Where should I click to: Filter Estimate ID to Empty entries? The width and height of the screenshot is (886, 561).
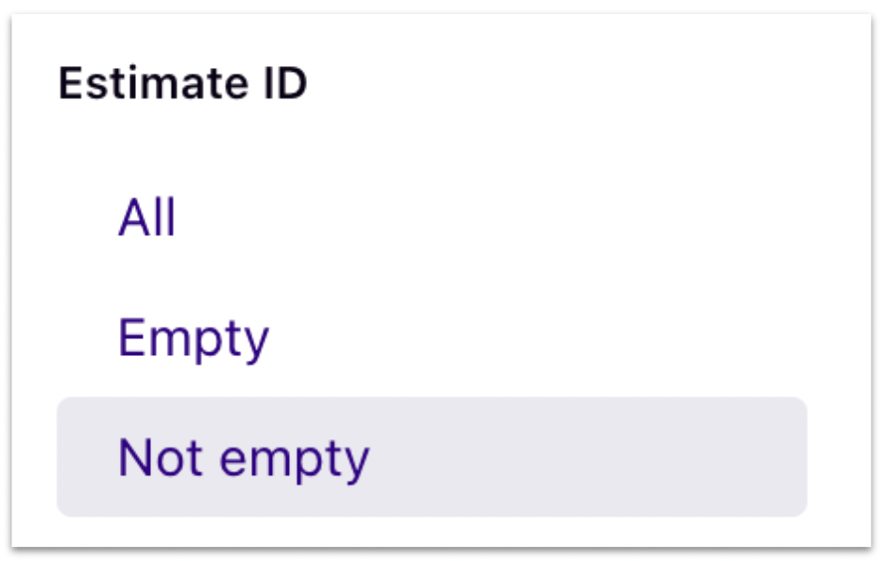(x=432, y=338)
